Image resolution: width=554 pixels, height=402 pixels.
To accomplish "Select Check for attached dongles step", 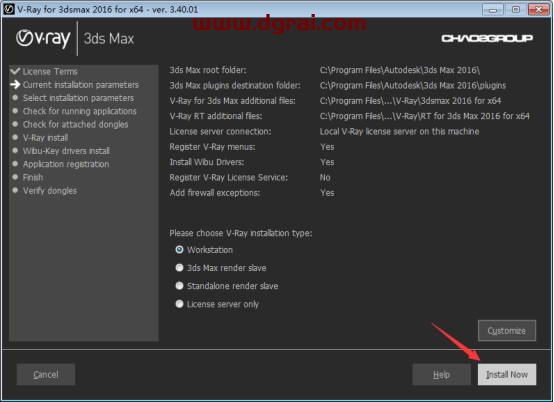I will point(75,124).
